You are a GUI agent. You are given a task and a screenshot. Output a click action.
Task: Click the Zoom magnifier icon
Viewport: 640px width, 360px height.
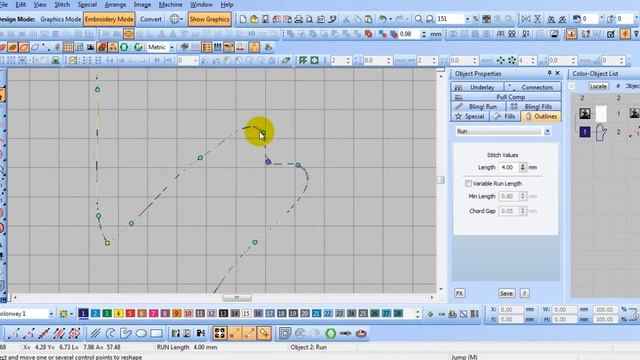(x=419, y=19)
